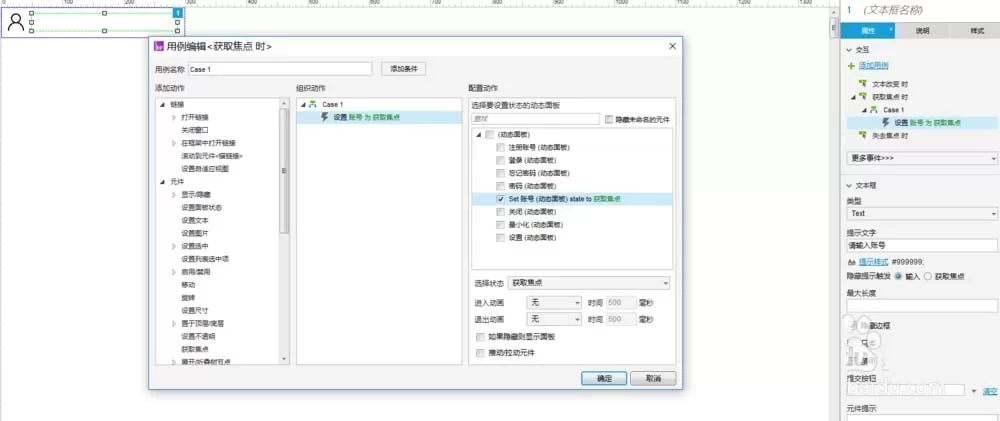1000x421 pixels.
Task: Collapse Case 1 in organize actions
Action: click(x=303, y=104)
